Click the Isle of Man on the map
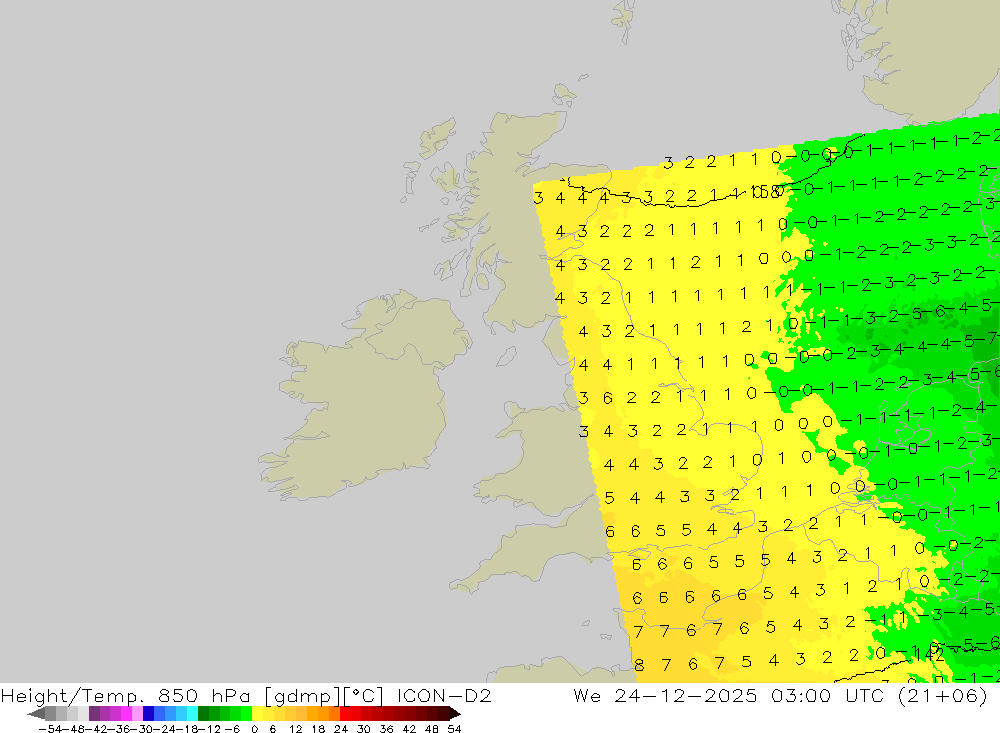1000x733 pixels. click(x=506, y=356)
